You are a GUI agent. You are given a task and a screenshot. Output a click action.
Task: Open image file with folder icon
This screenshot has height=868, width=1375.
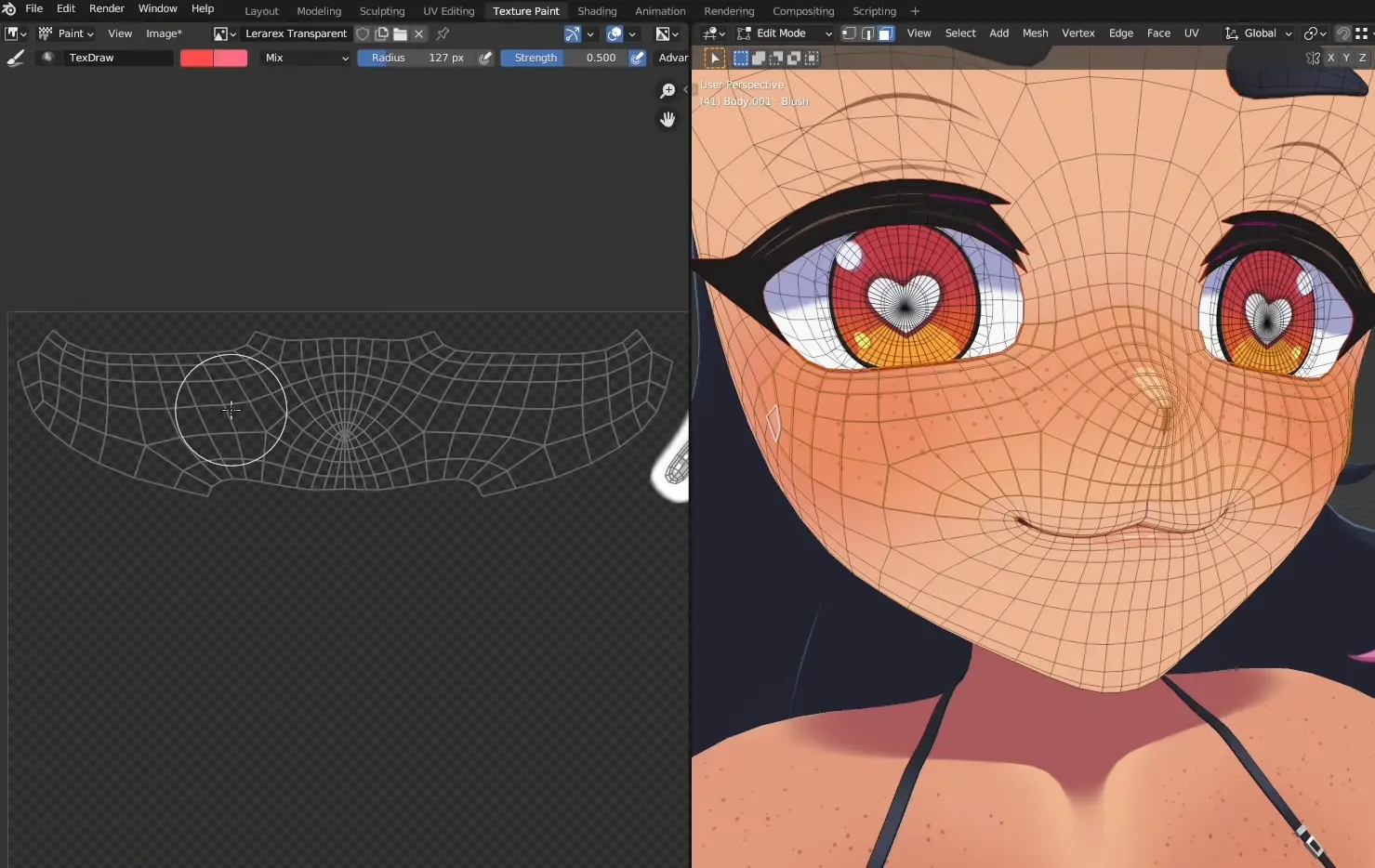(400, 33)
